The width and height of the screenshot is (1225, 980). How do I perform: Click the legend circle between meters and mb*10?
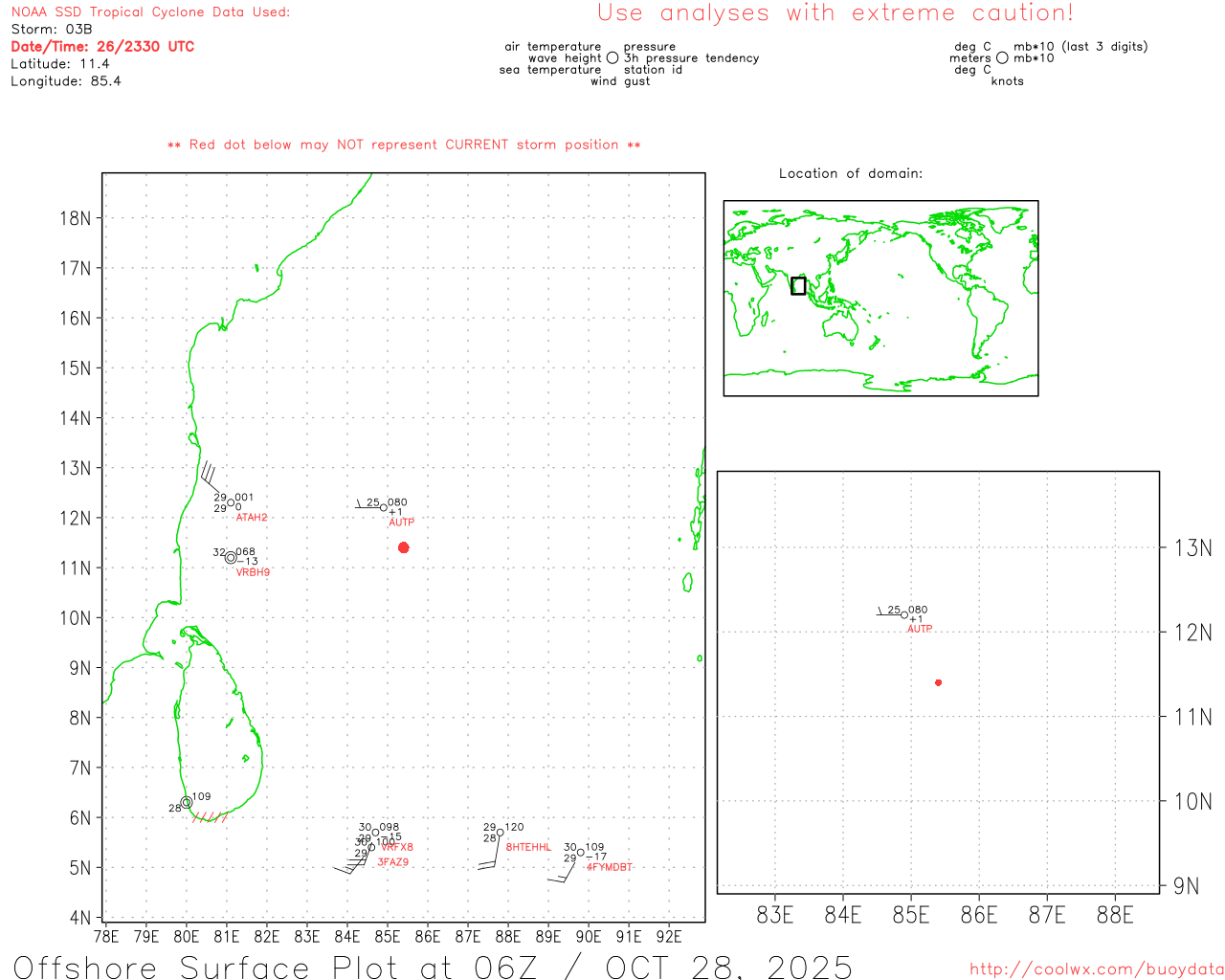[x=1002, y=58]
